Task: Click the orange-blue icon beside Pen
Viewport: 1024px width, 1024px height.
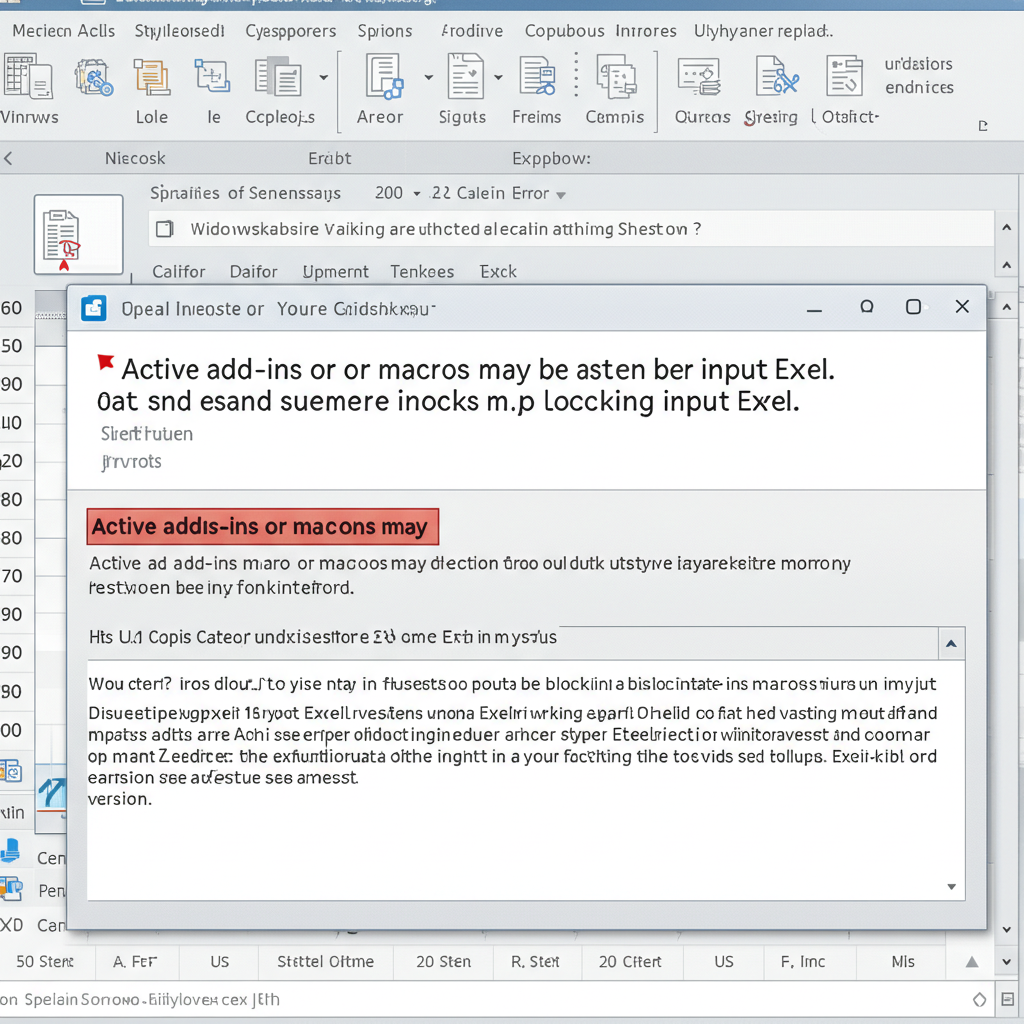Action: (x=11, y=889)
